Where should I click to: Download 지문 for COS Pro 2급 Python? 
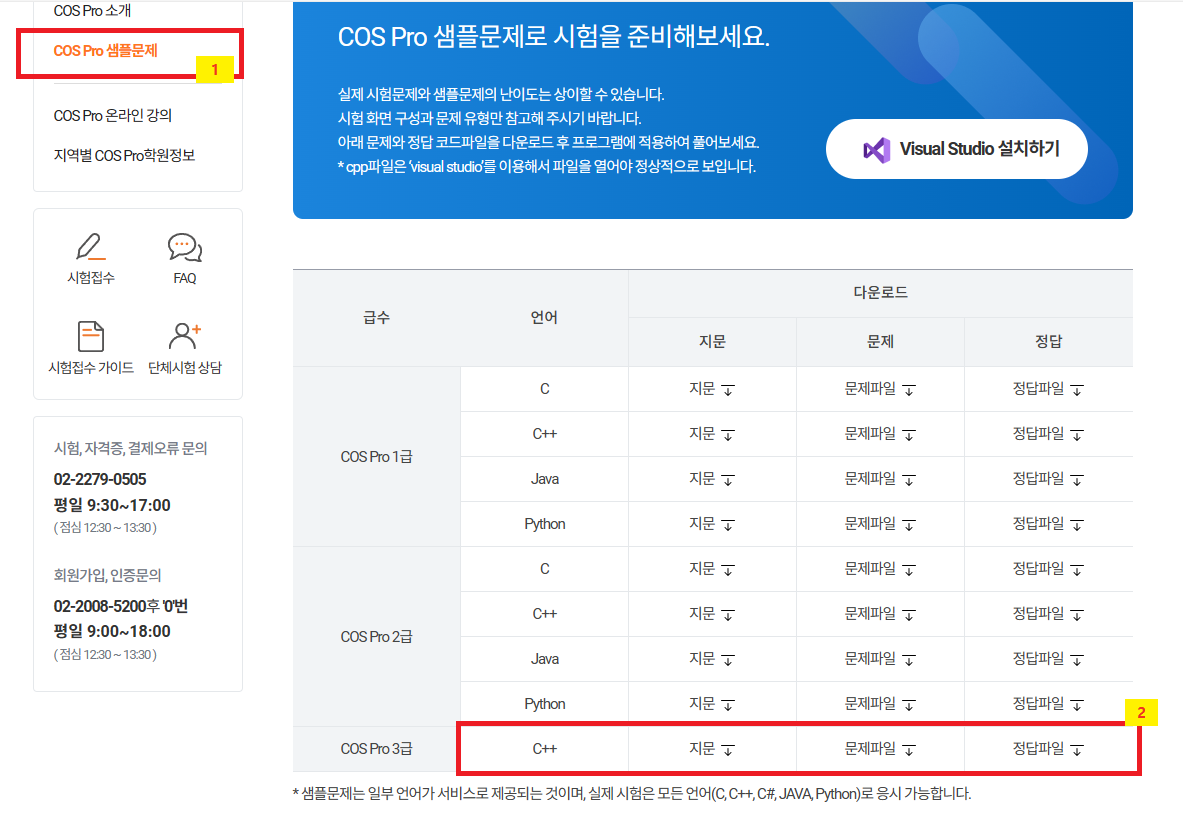point(711,703)
